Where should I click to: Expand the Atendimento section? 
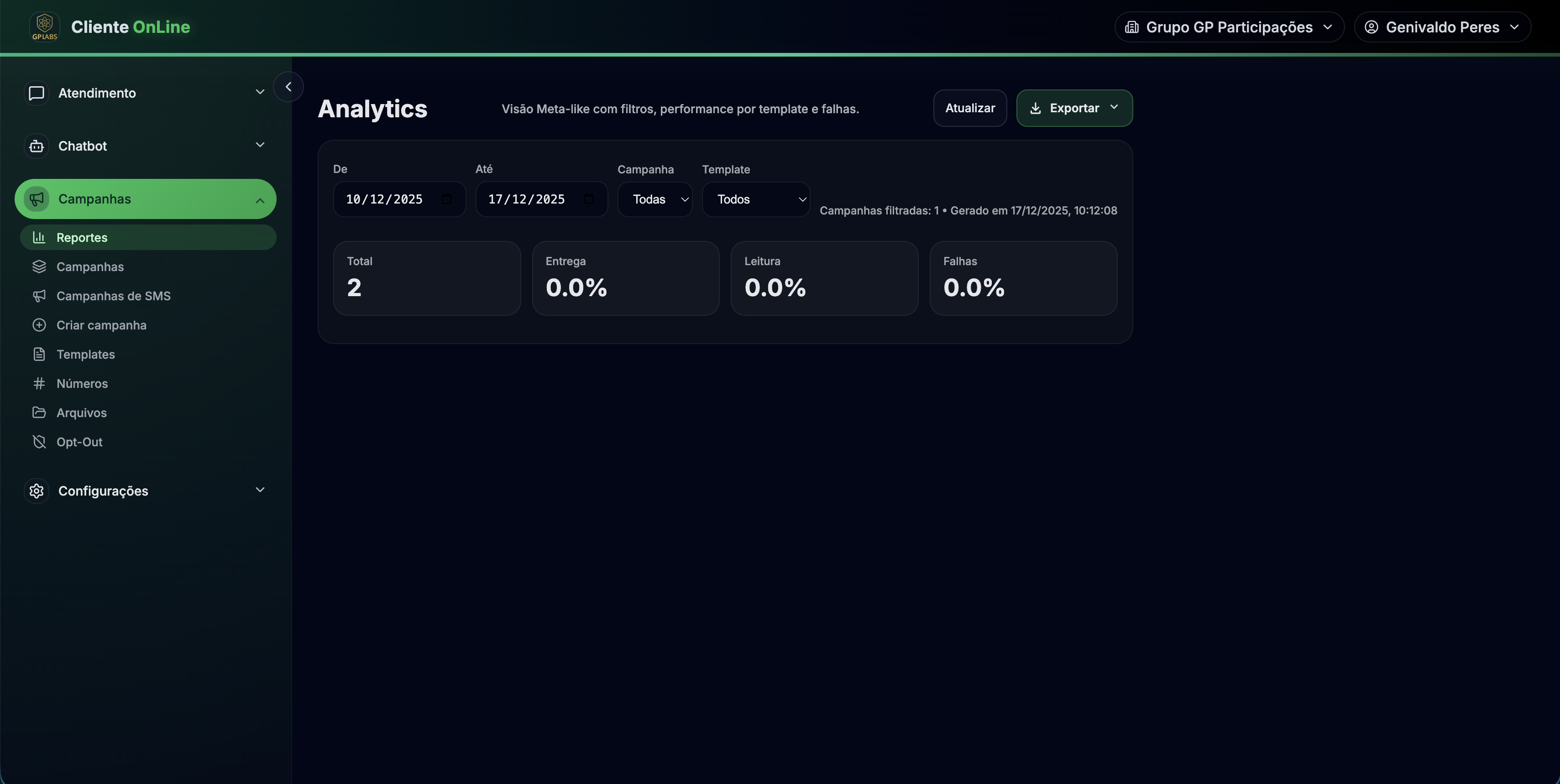(x=260, y=92)
